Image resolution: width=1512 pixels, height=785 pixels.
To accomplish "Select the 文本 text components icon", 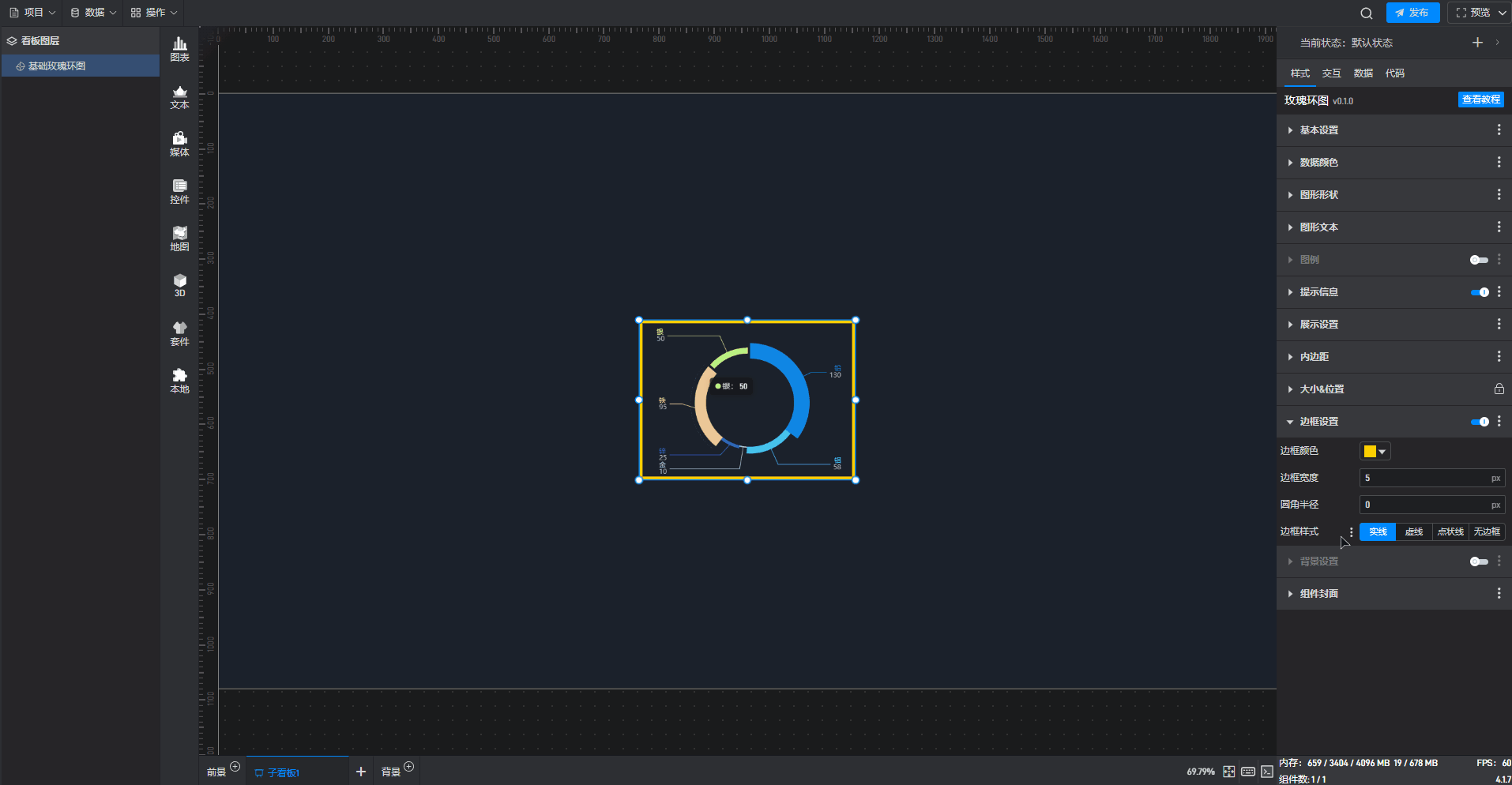I will [x=179, y=97].
